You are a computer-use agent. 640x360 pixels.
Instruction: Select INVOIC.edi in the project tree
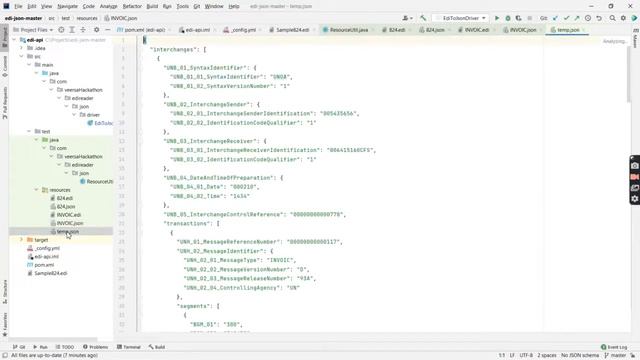69,215
